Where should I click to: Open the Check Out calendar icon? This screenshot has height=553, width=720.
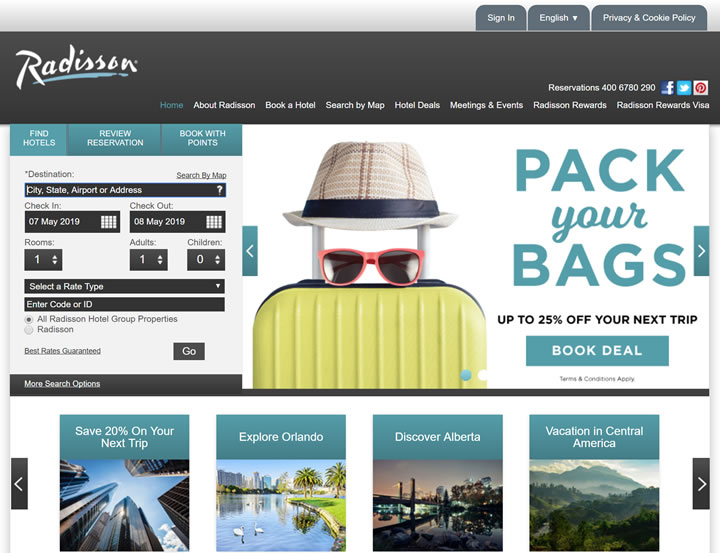coord(214,222)
